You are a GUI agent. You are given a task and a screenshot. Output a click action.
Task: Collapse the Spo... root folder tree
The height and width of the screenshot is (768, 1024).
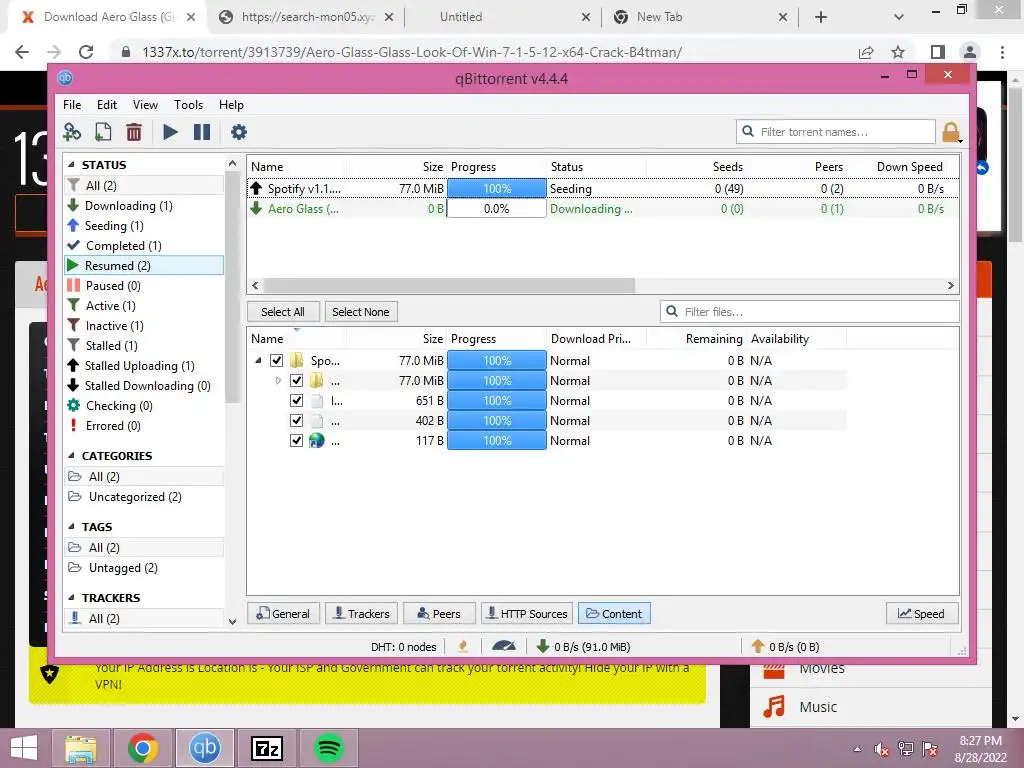(x=258, y=360)
